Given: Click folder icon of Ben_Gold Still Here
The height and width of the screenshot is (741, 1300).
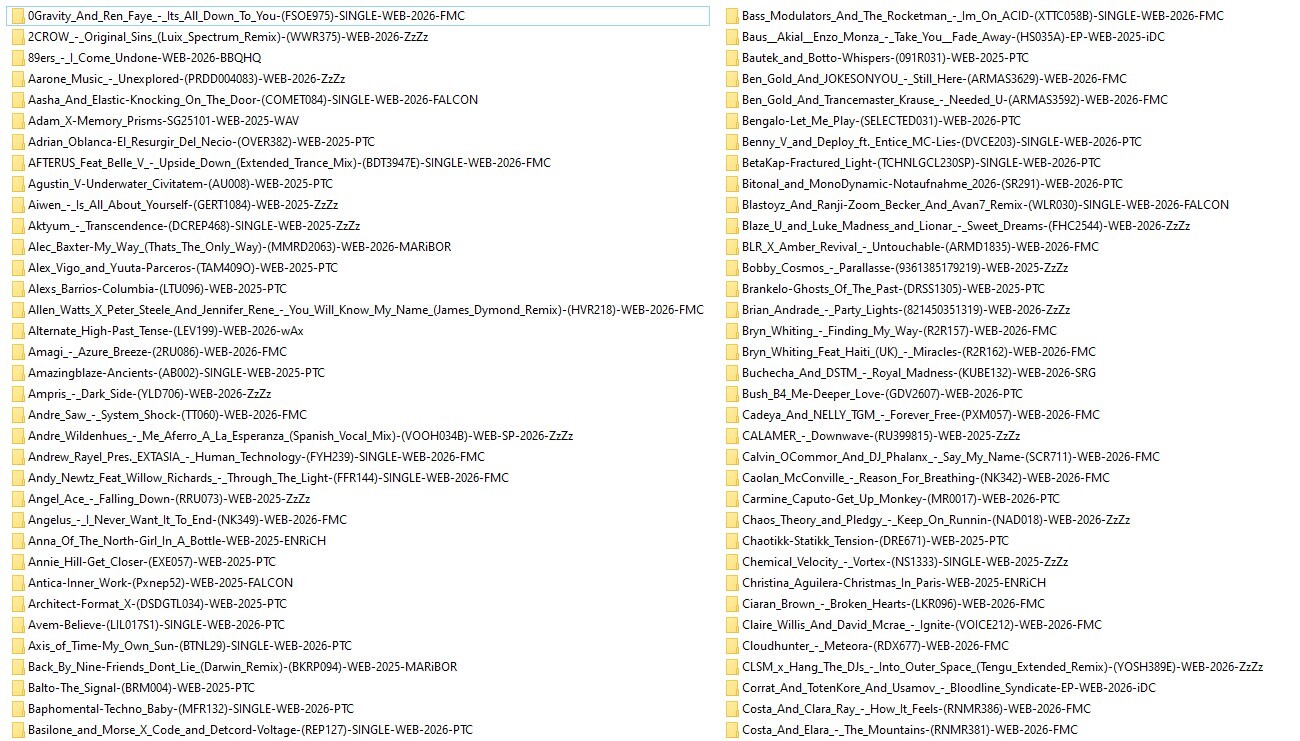Looking at the screenshot, I should pyautogui.click(x=732, y=79).
